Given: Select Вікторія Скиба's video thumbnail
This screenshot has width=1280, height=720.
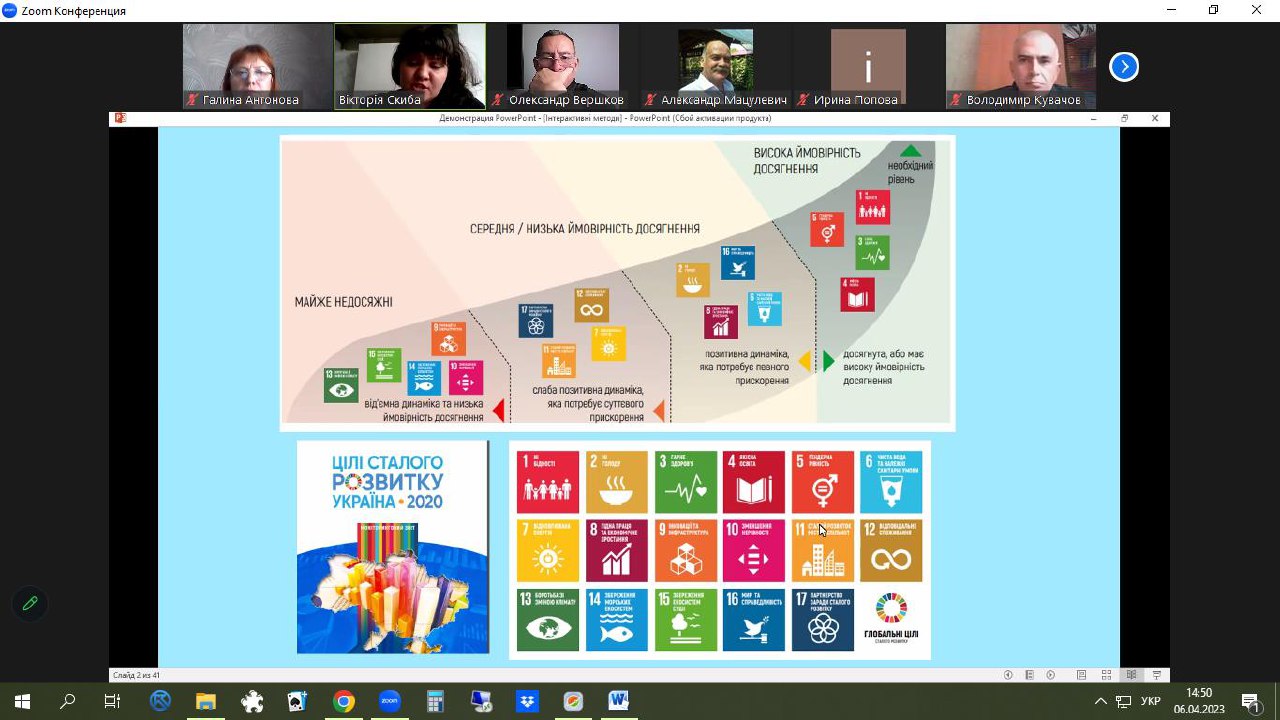Looking at the screenshot, I should [x=410, y=66].
